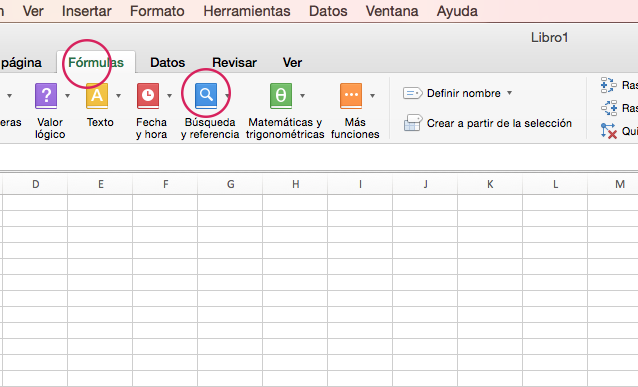Open the Más funciones library

point(351,96)
